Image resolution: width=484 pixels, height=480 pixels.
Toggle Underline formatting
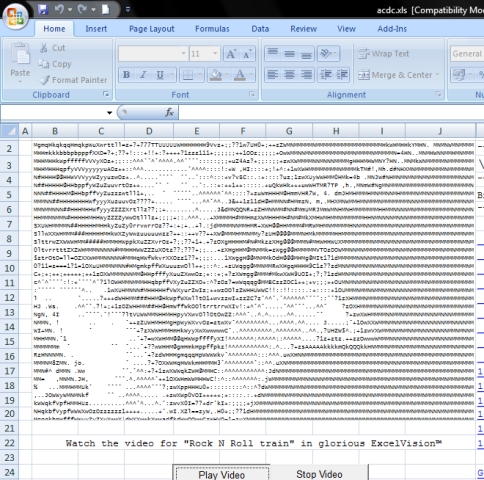[160, 75]
